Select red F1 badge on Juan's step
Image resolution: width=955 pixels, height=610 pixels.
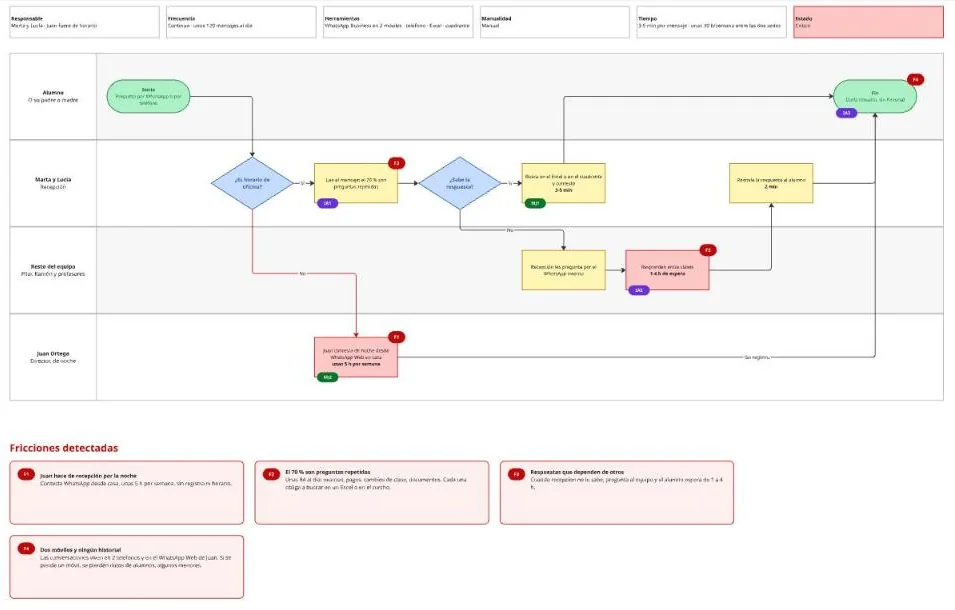pyautogui.click(x=396, y=337)
